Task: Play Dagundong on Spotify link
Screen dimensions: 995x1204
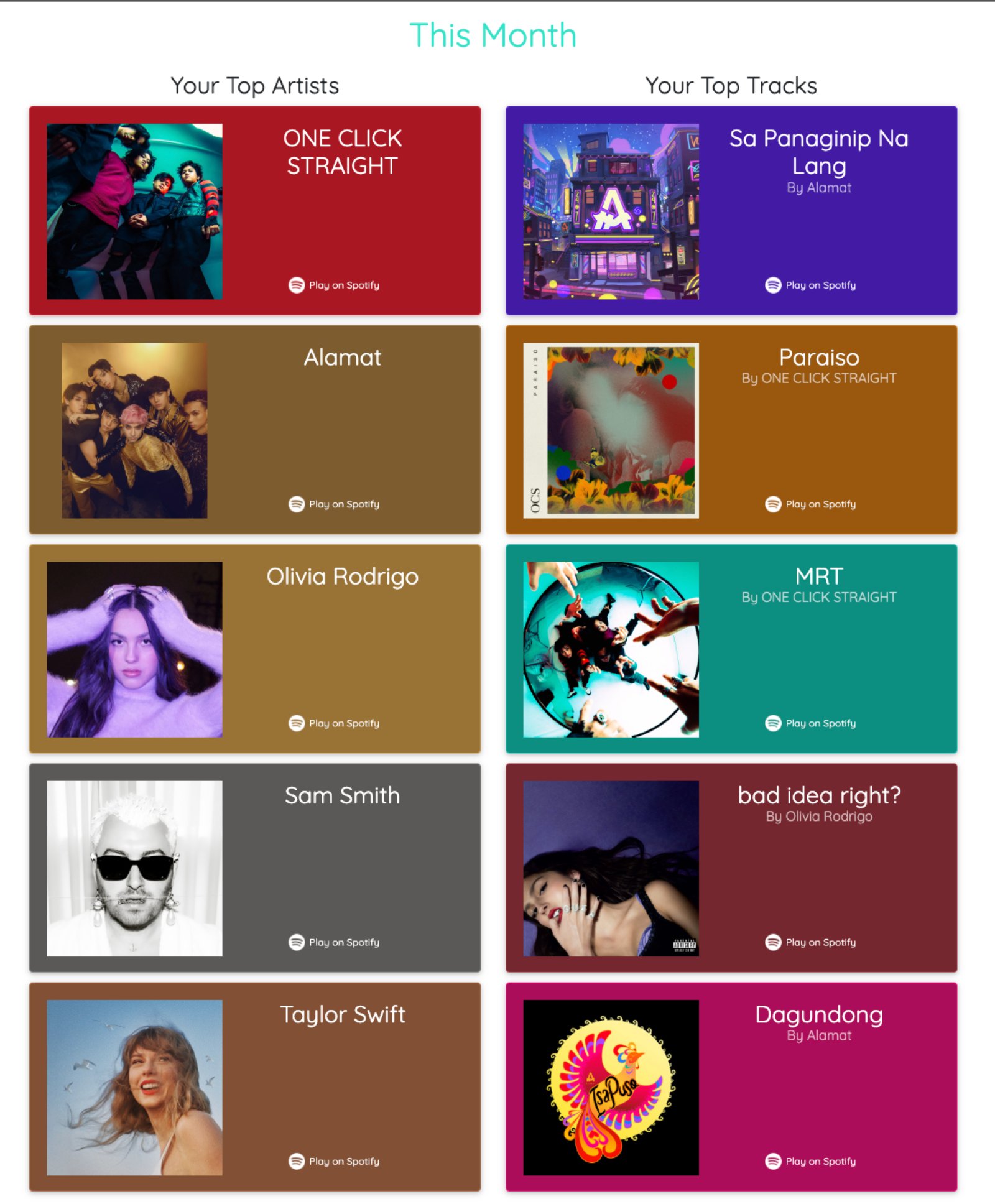Action: pyautogui.click(x=810, y=1160)
